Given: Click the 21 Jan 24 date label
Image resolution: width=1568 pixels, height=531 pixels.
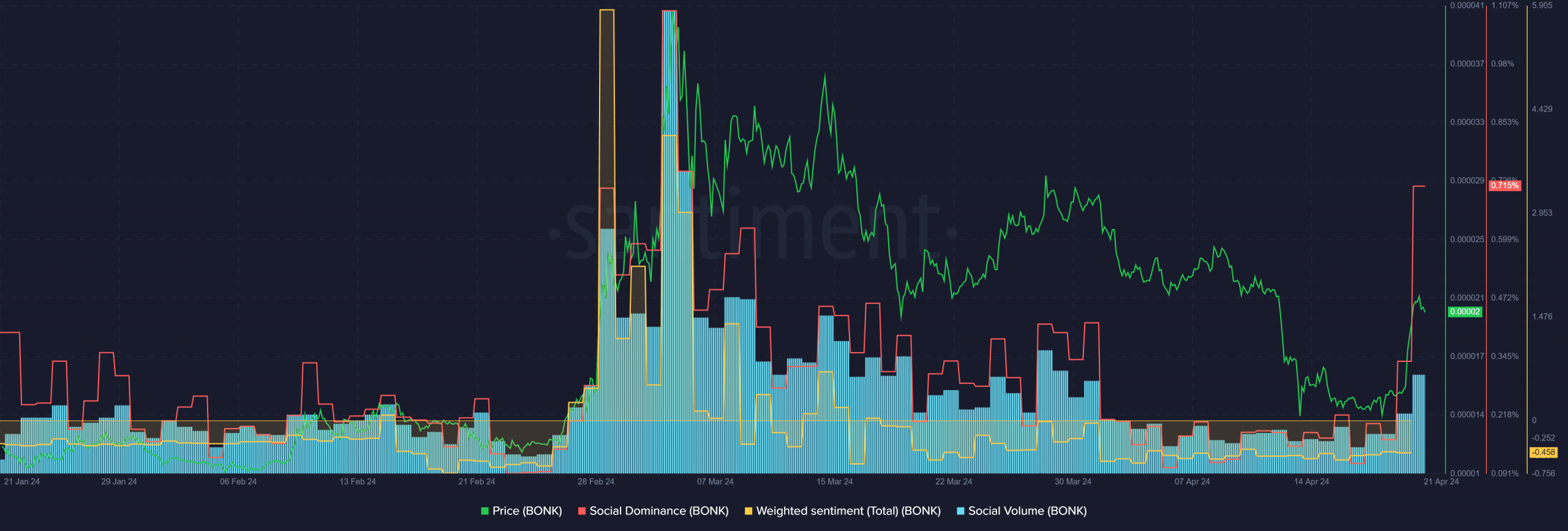Looking at the screenshot, I should 21,482.
